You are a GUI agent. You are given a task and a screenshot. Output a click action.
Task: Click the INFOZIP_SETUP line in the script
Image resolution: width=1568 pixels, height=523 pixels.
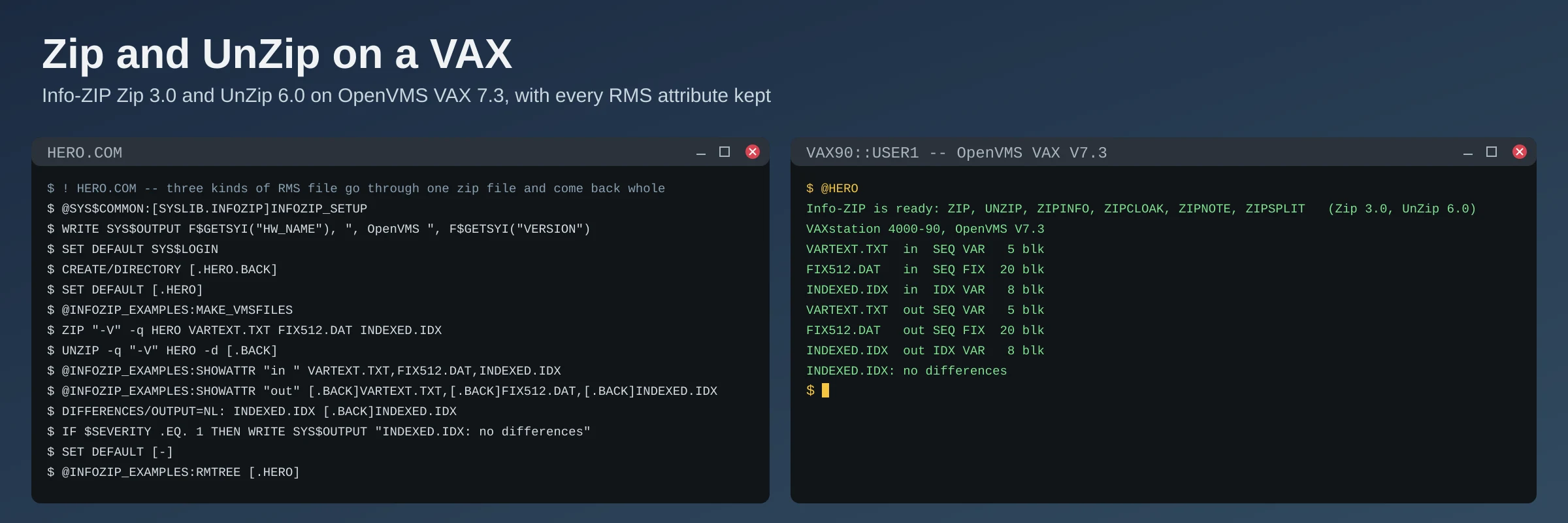(207, 209)
